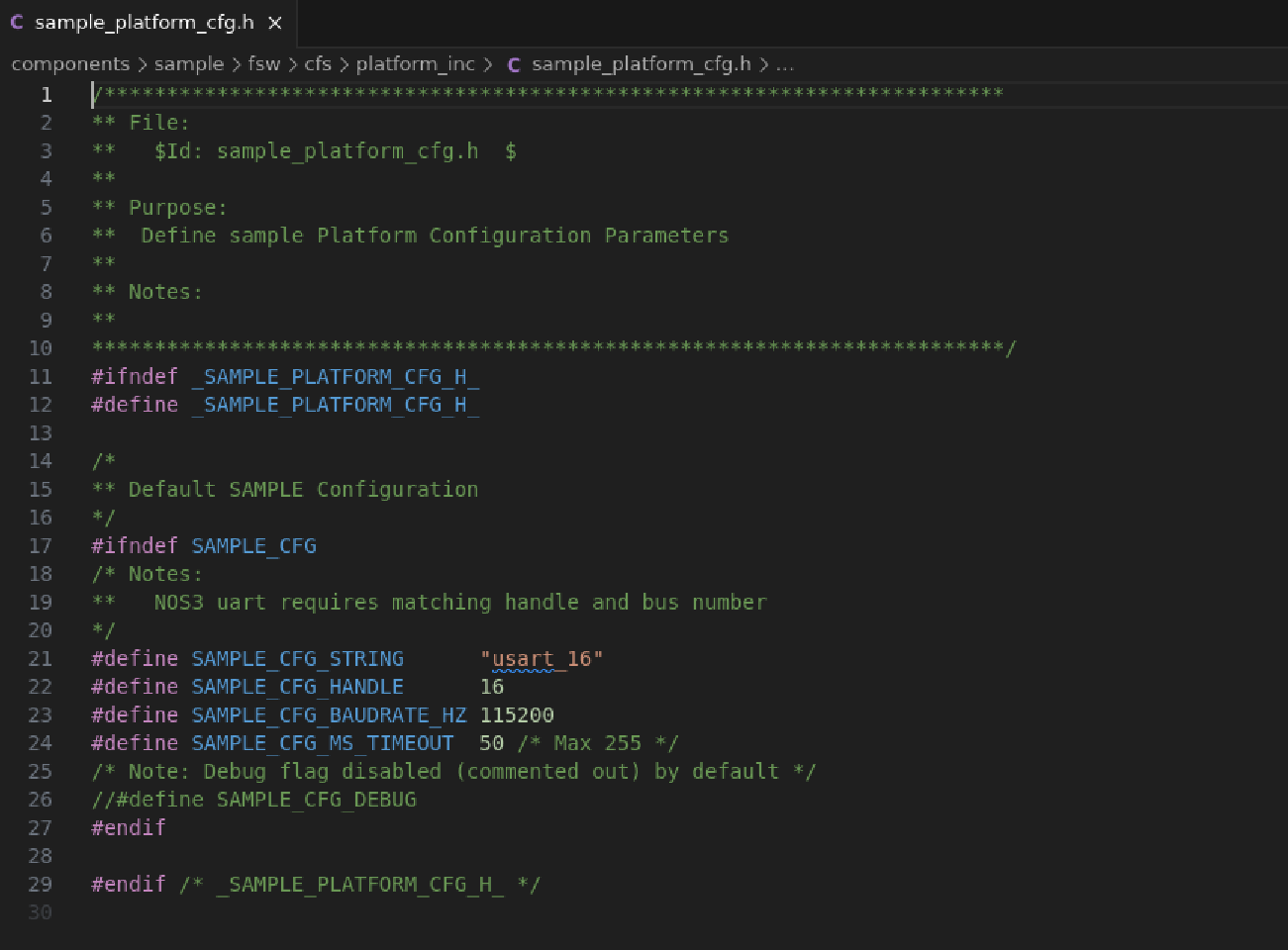Click the '/* Max 255 */' comment
The height and width of the screenshot is (950, 1288).
point(598,743)
